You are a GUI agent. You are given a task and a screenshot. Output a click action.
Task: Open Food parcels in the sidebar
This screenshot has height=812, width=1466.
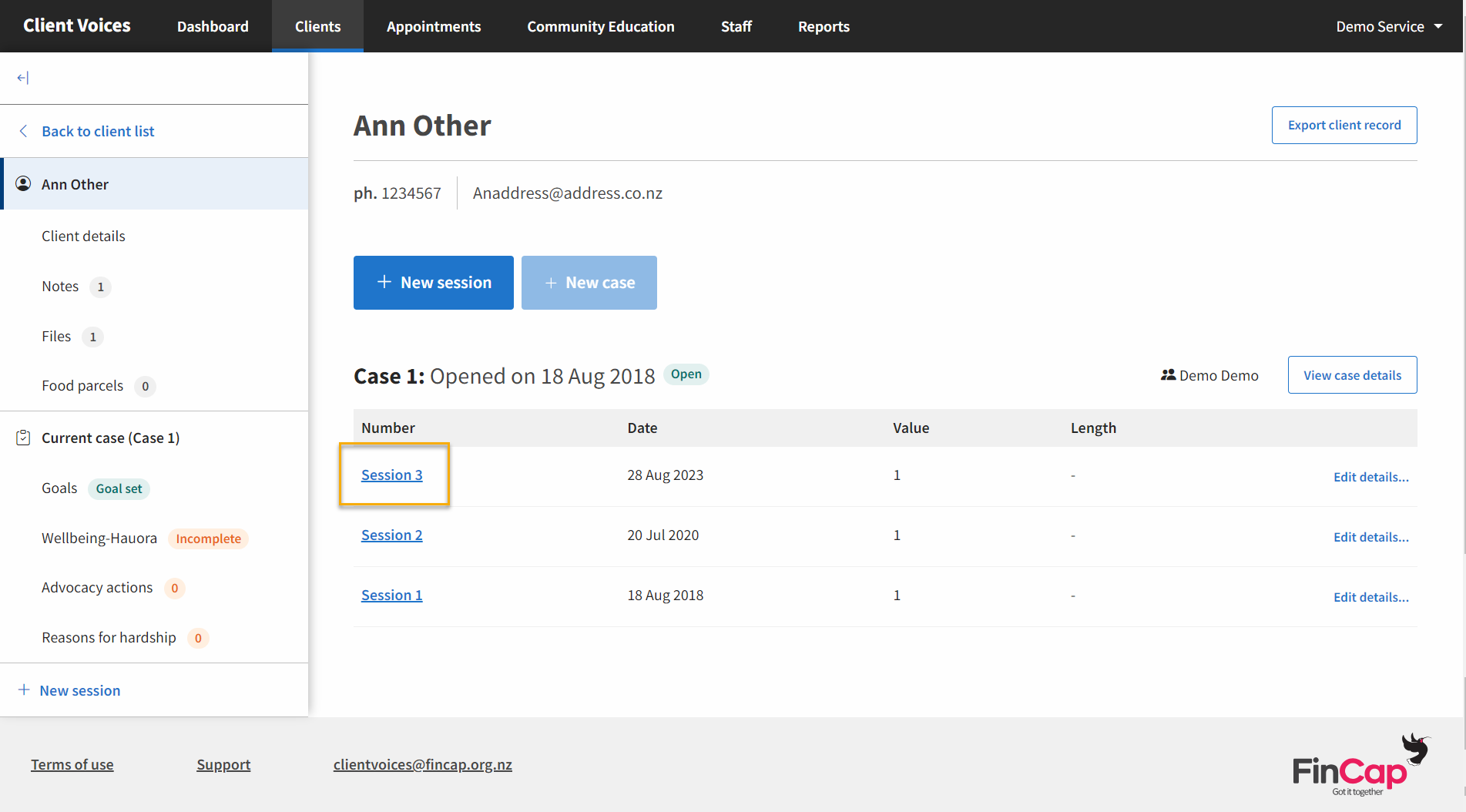pyautogui.click(x=82, y=386)
